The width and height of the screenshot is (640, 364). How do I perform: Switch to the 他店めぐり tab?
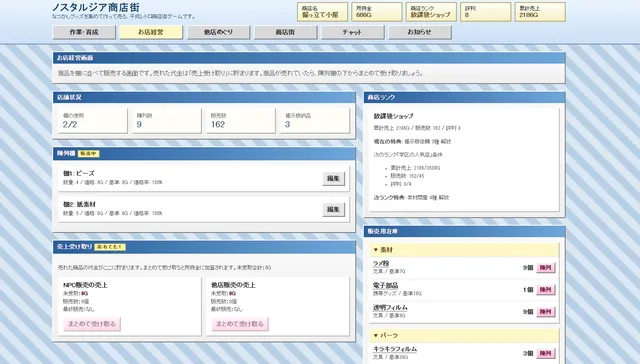pos(218,32)
